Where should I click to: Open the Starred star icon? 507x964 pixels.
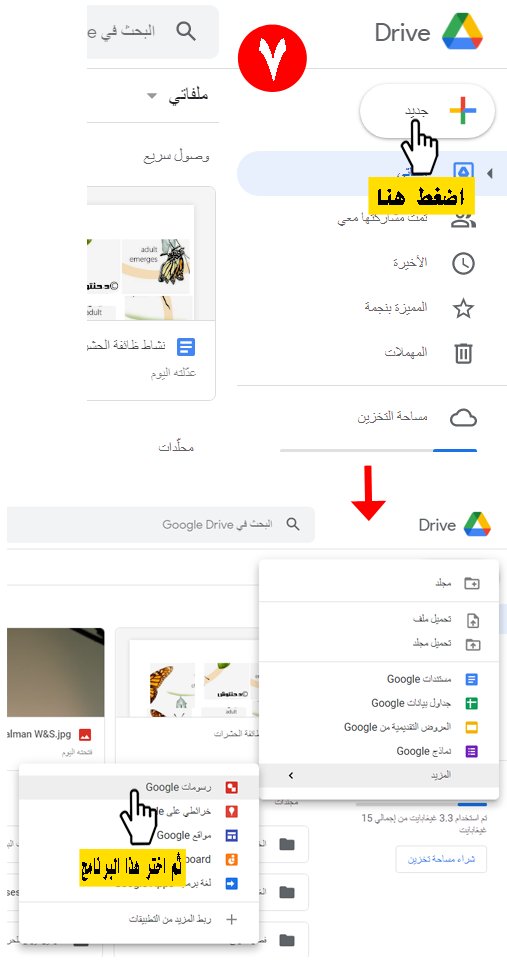463,308
